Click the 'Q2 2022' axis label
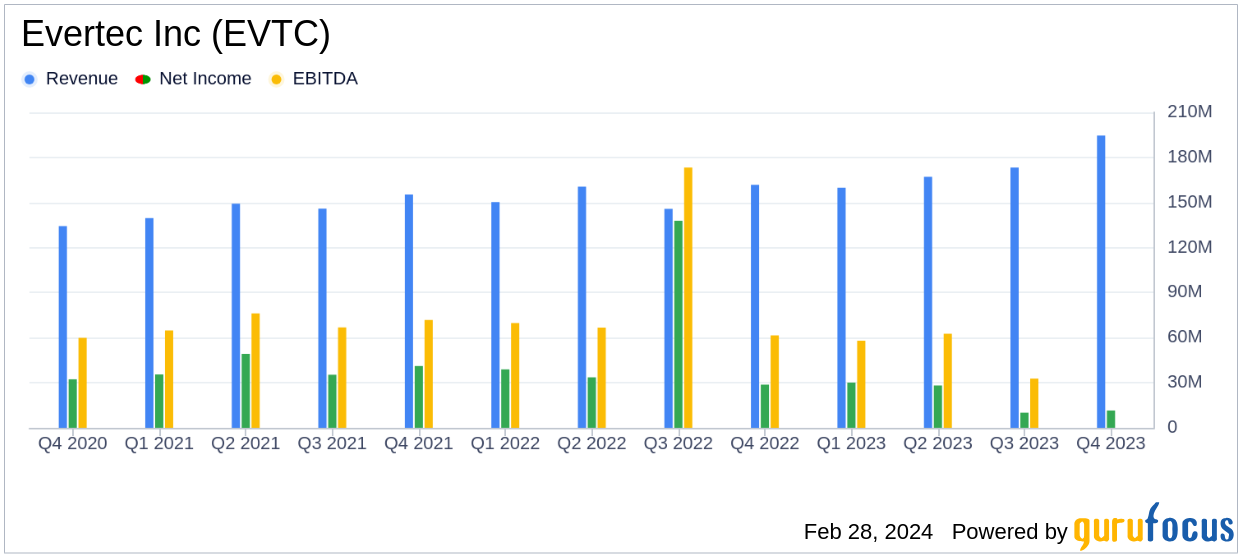Screen dimensions: 1242x557 click(592, 444)
